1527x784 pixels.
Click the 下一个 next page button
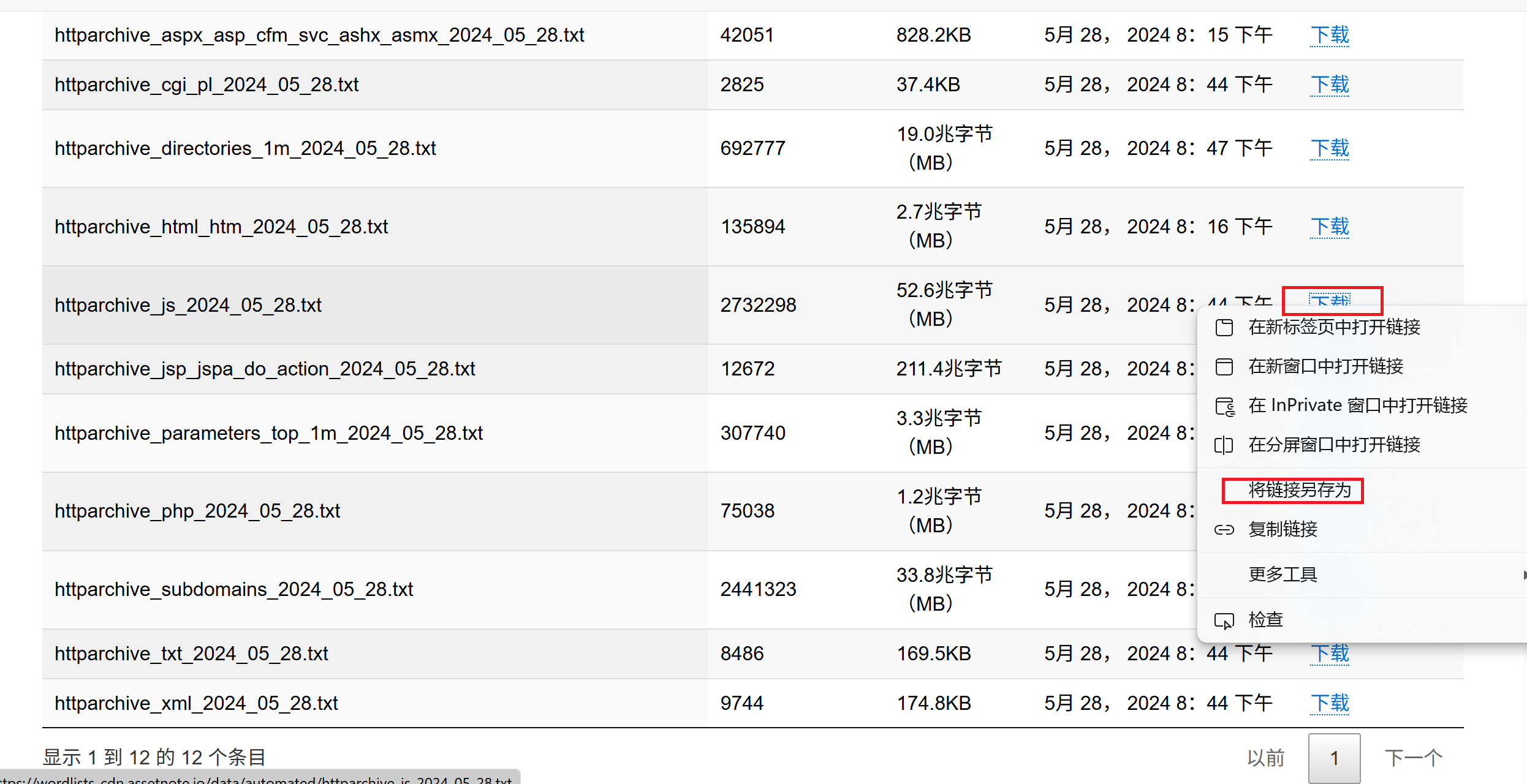click(x=1413, y=758)
